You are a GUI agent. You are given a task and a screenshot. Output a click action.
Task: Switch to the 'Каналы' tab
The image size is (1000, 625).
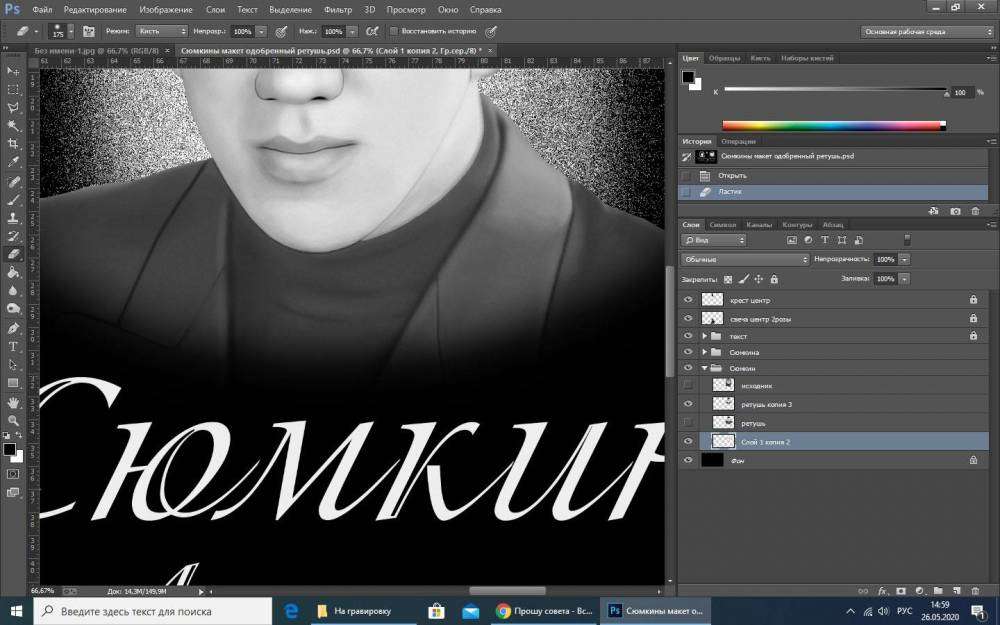click(x=759, y=225)
